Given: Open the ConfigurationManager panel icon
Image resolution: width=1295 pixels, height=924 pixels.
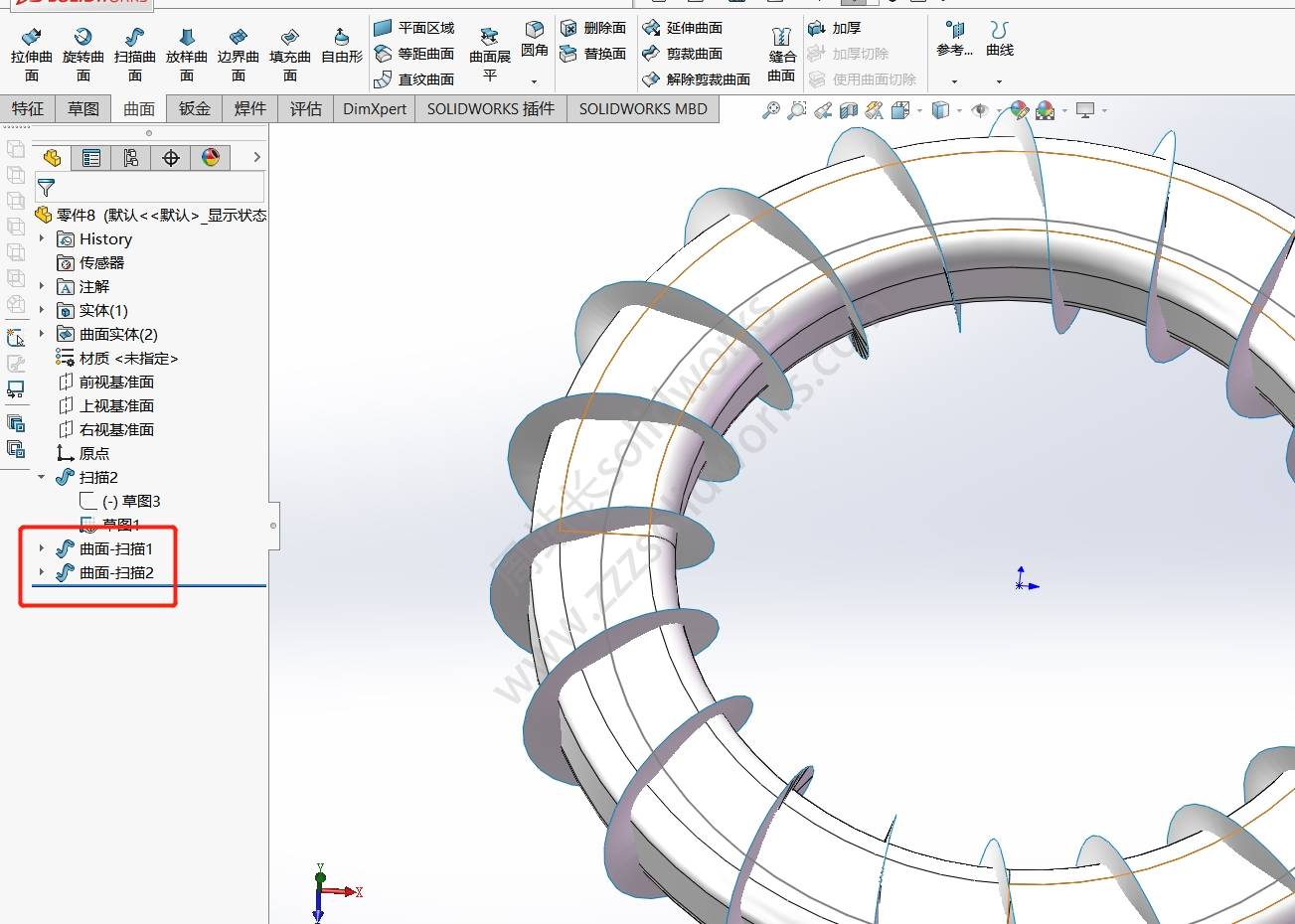Looking at the screenshot, I should (131, 158).
